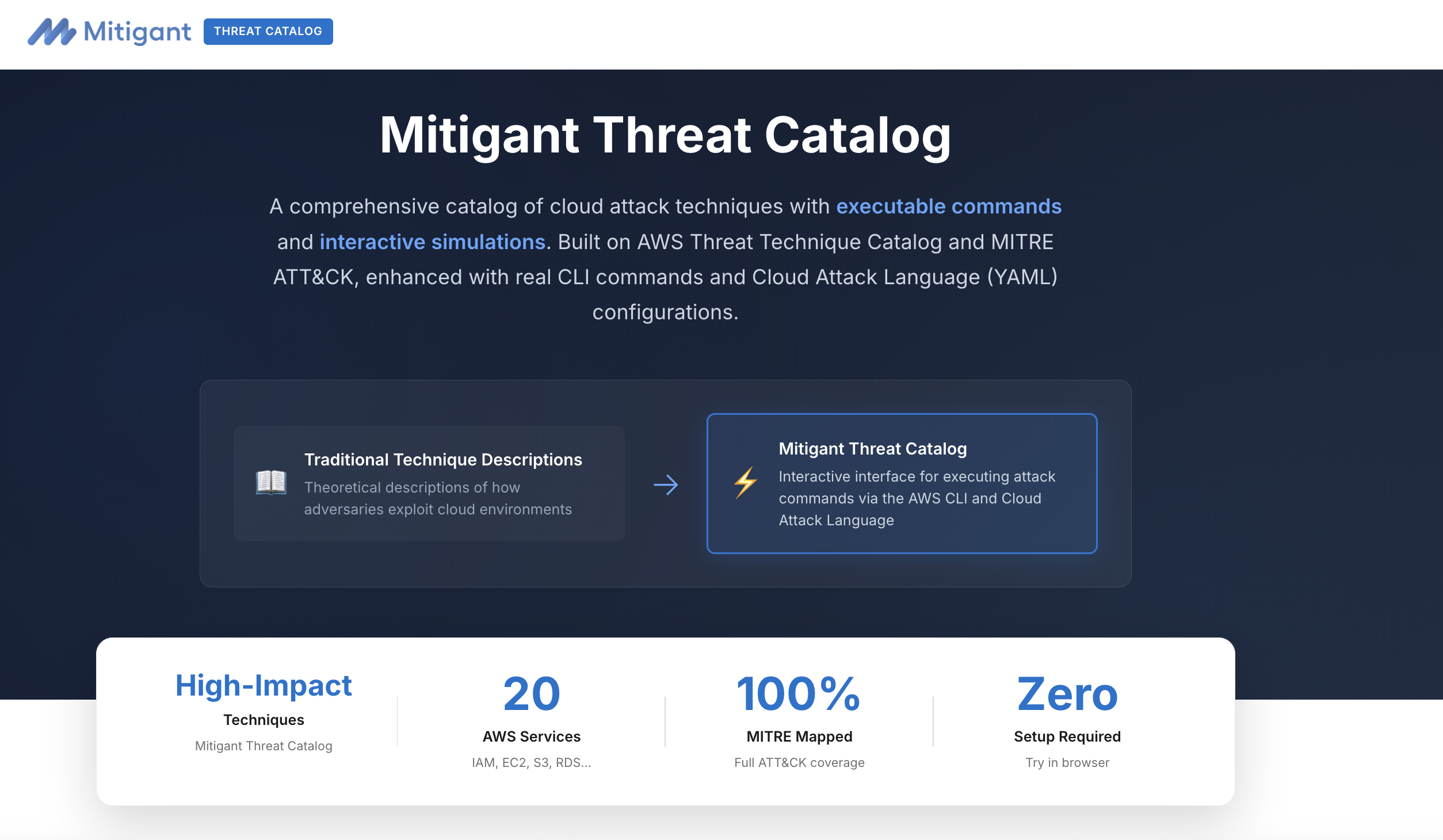
Task: Click the Mitigant logo icon
Action: pyautogui.click(x=52, y=32)
